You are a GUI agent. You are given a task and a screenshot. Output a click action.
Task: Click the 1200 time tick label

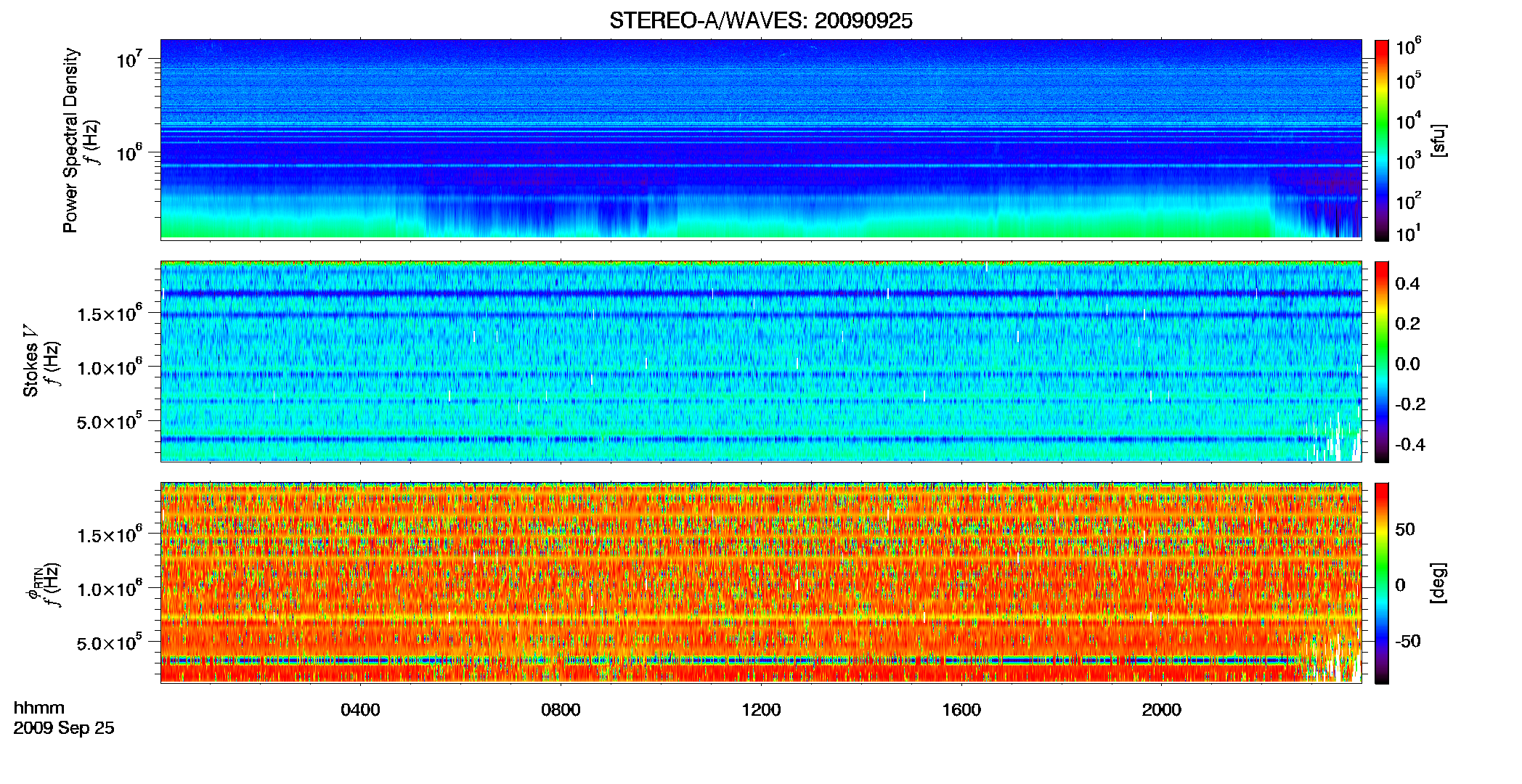click(761, 710)
